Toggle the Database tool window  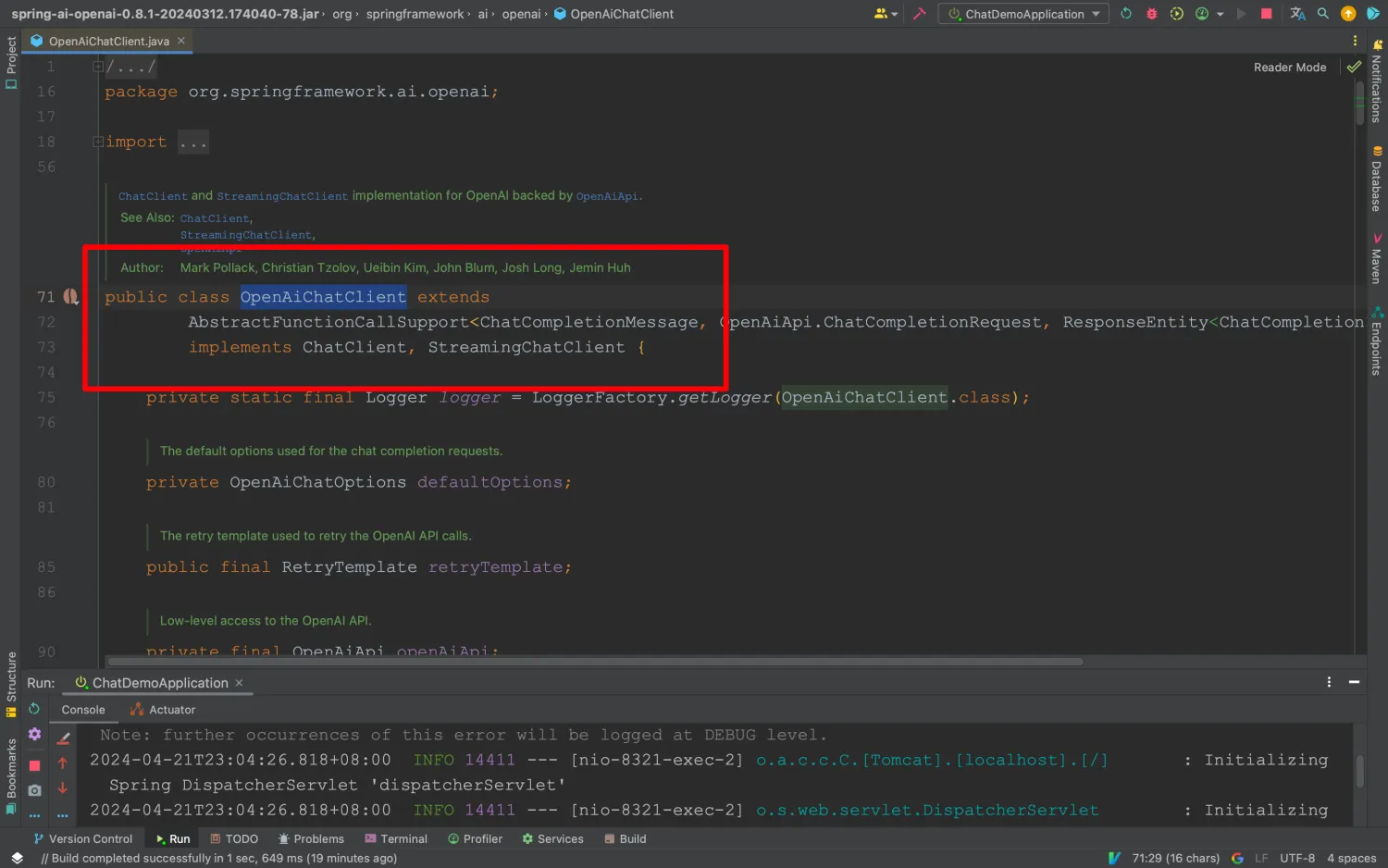pyautogui.click(x=1377, y=179)
